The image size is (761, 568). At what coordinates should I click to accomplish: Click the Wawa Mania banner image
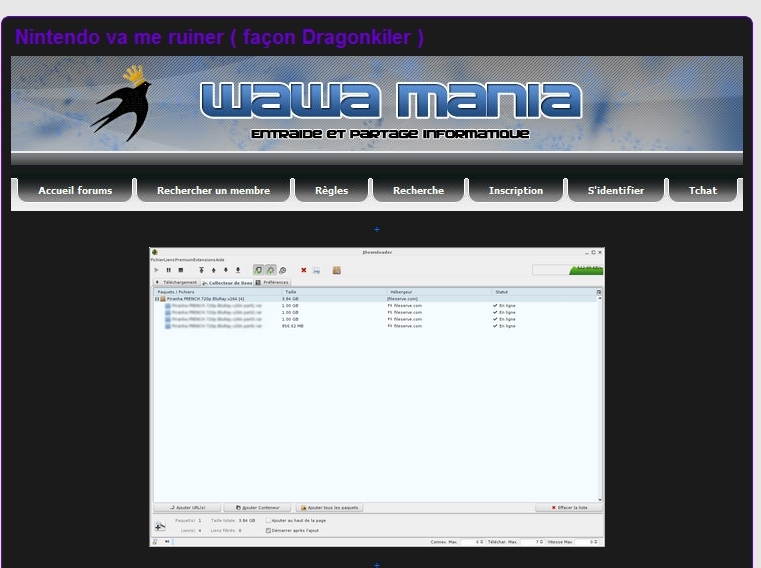point(377,103)
